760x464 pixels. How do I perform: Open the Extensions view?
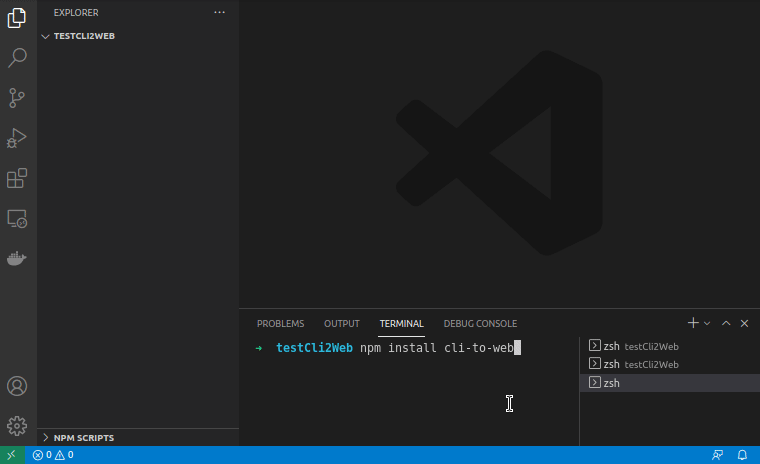tap(17, 178)
